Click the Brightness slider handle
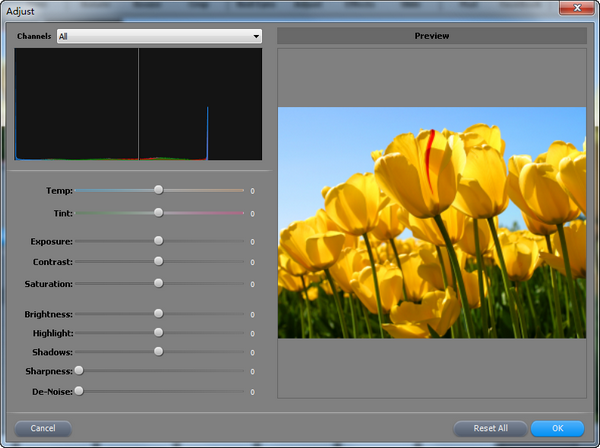 158,313
